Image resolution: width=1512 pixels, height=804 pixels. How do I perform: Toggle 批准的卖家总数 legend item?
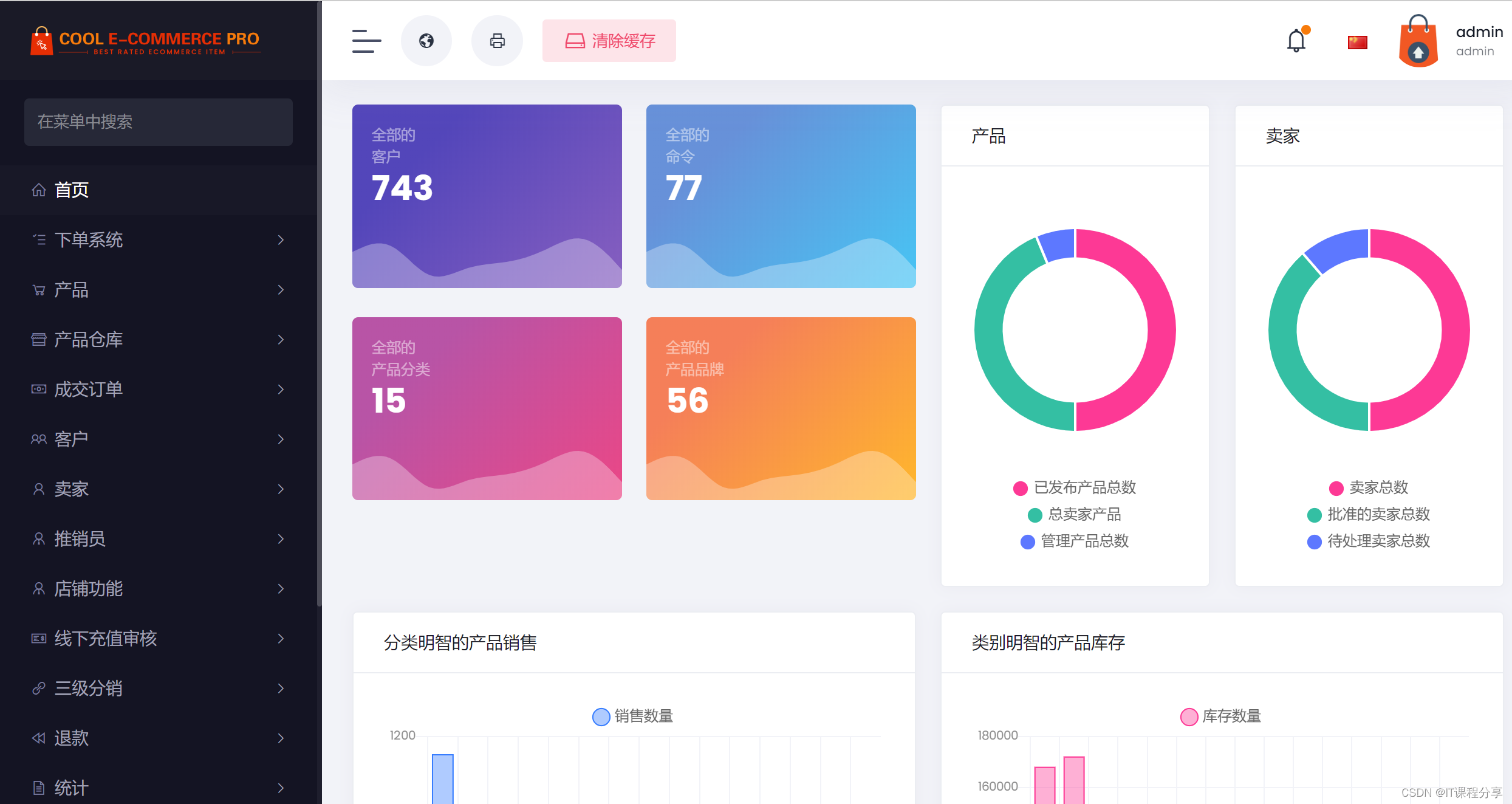coord(1369,514)
